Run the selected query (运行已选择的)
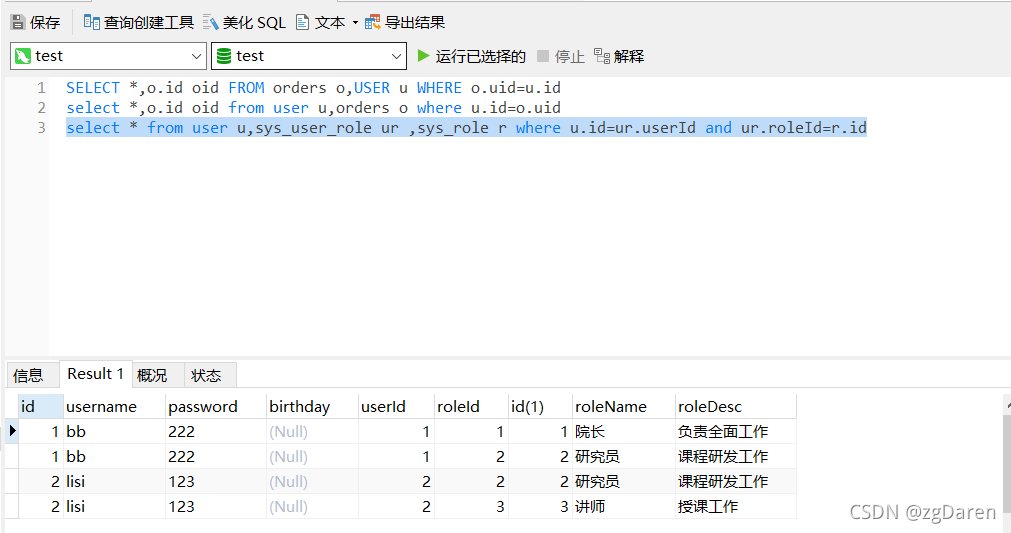Screen dimensions: 1011x533 click(471, 56)
